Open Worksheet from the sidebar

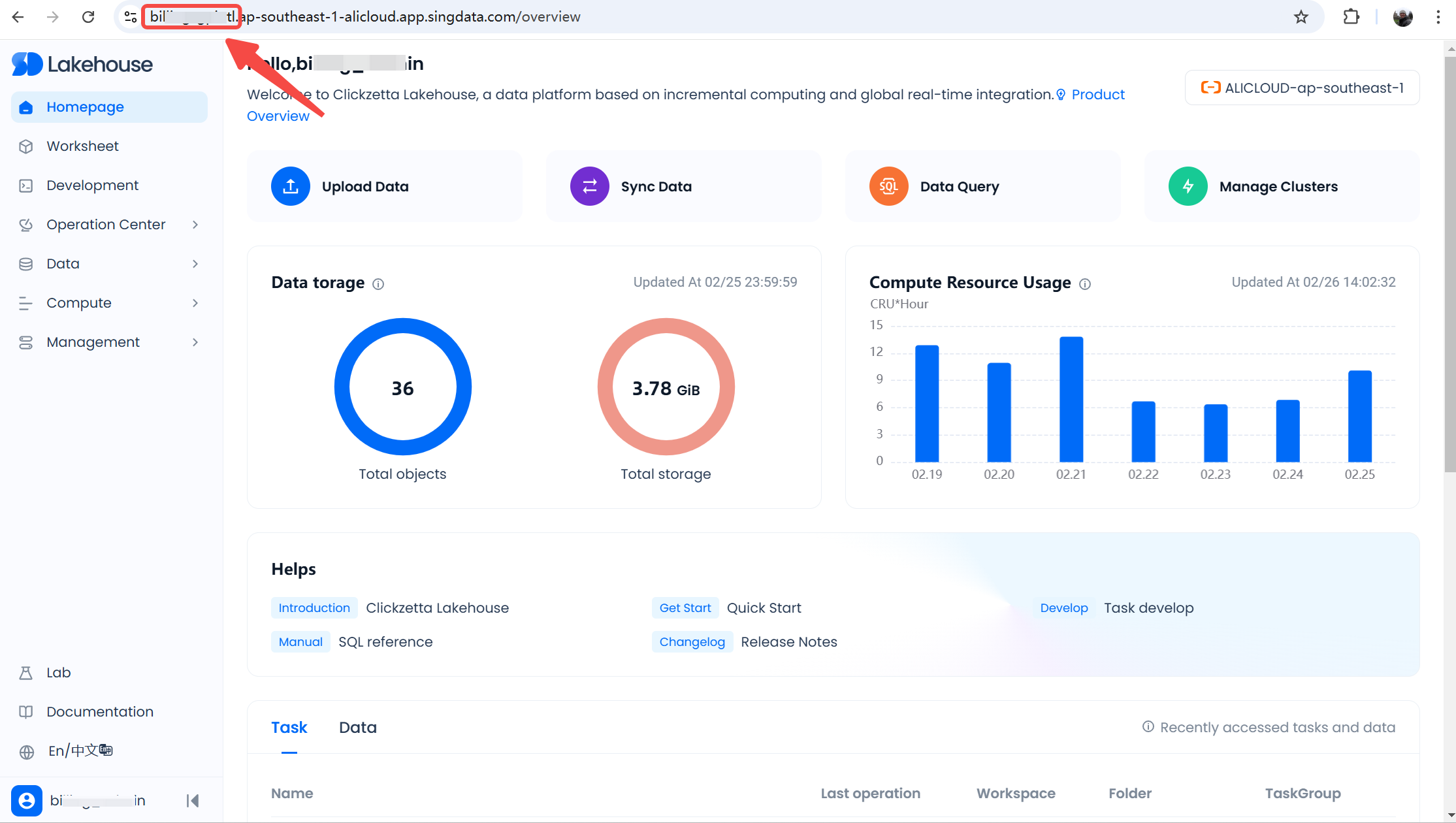(x=82, y=146)
